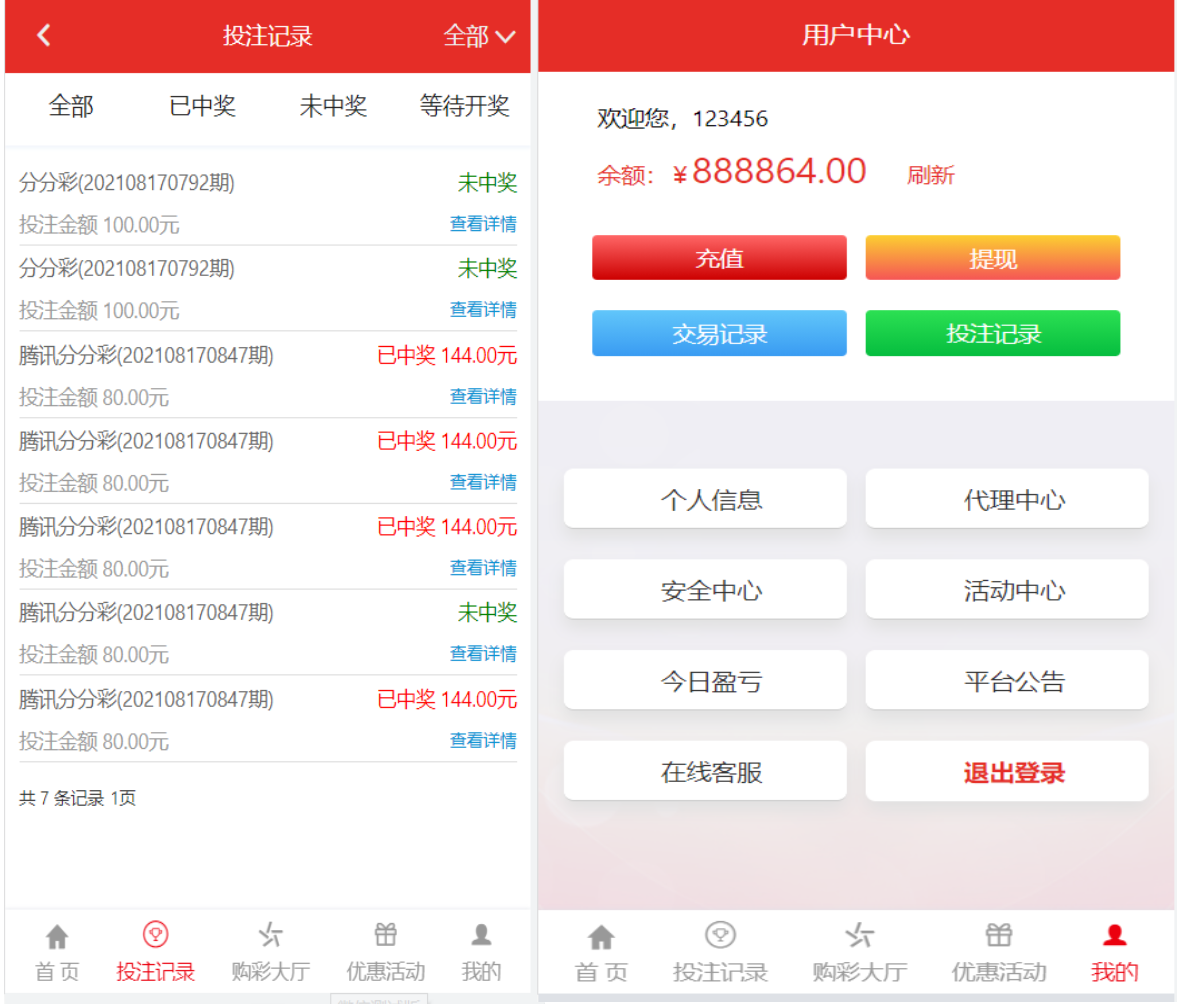This screenshot has width=1180, height=1004.
Task: Switch to the 已中奖 tab
Action: 202,107
